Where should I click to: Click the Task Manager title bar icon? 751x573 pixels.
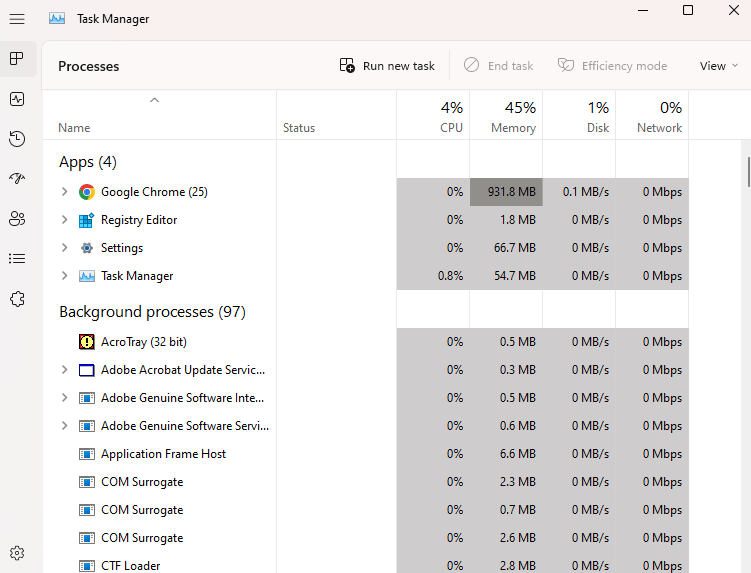point(57,19)
